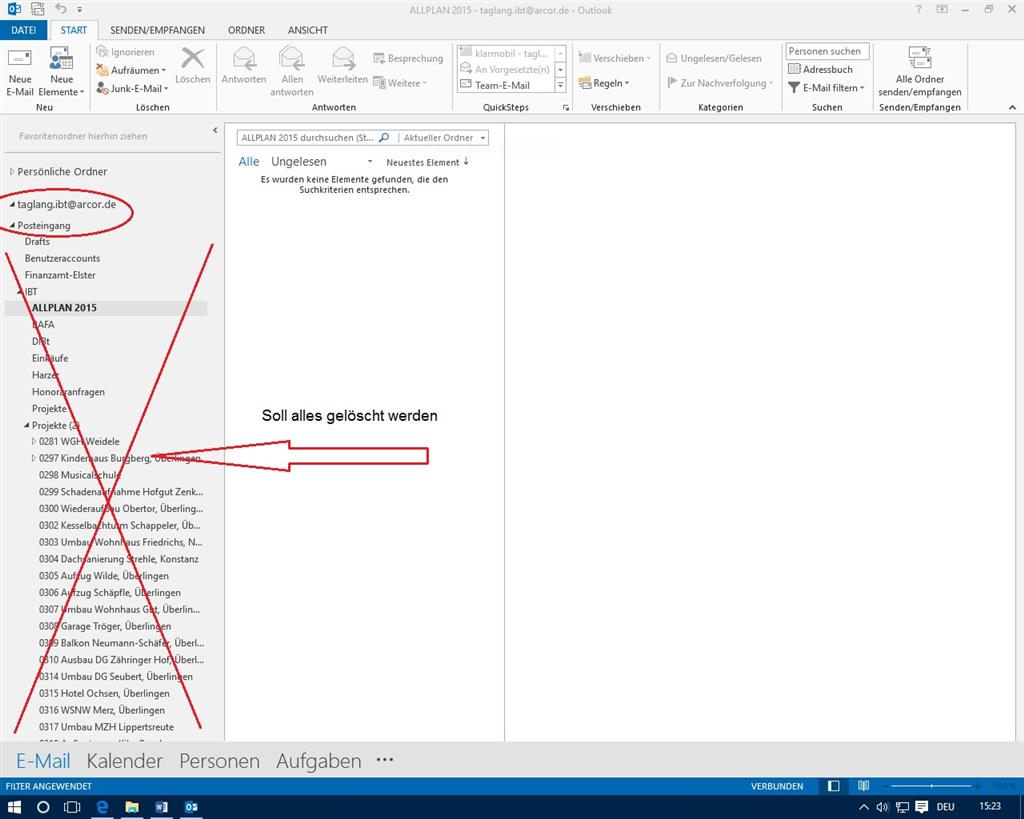Show Alle messages filter
This screenshot has height=819, width=1024.
[x=249, y=161]
